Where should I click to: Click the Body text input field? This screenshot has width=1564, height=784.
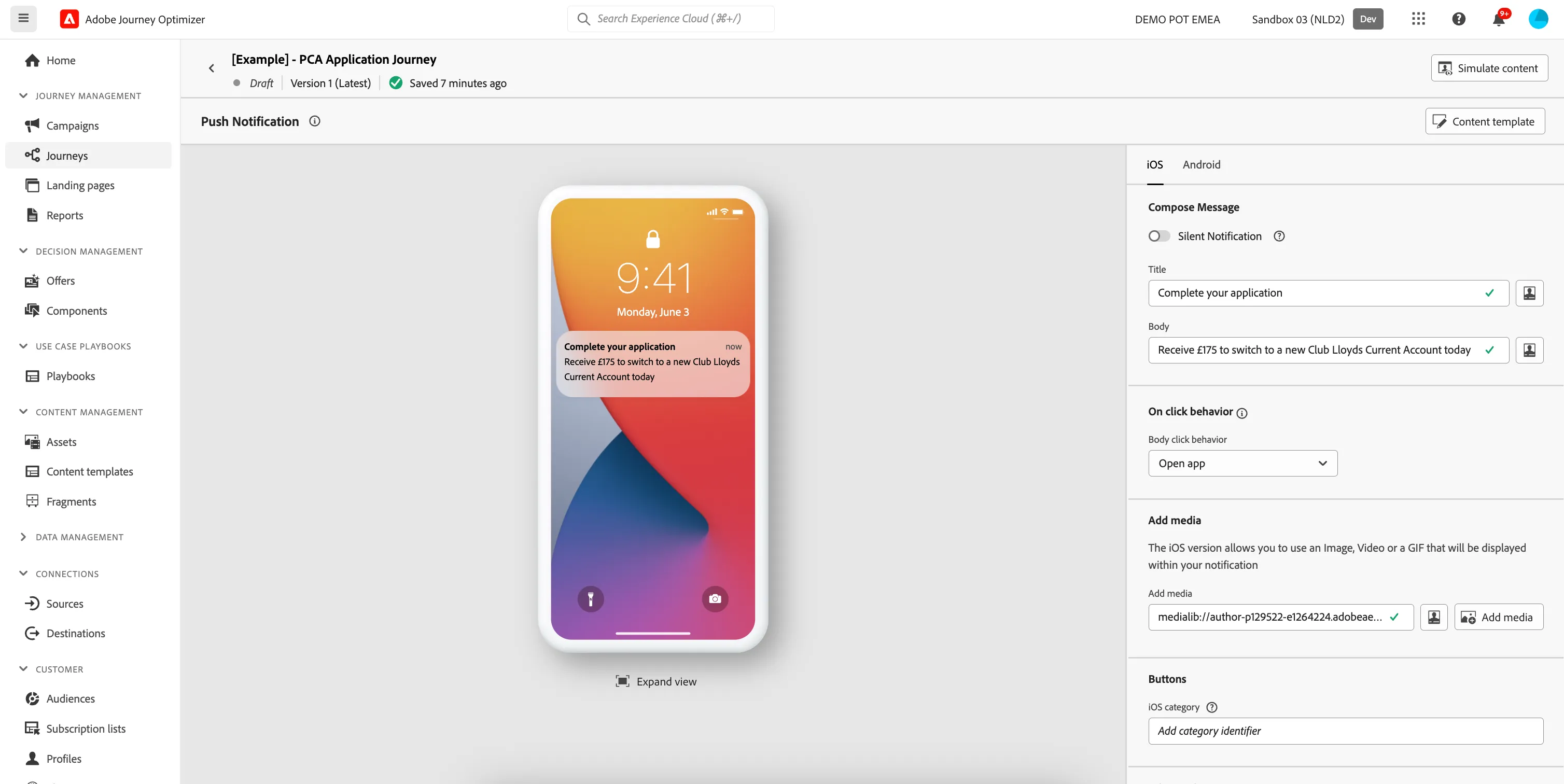[x=1328, y=351]
